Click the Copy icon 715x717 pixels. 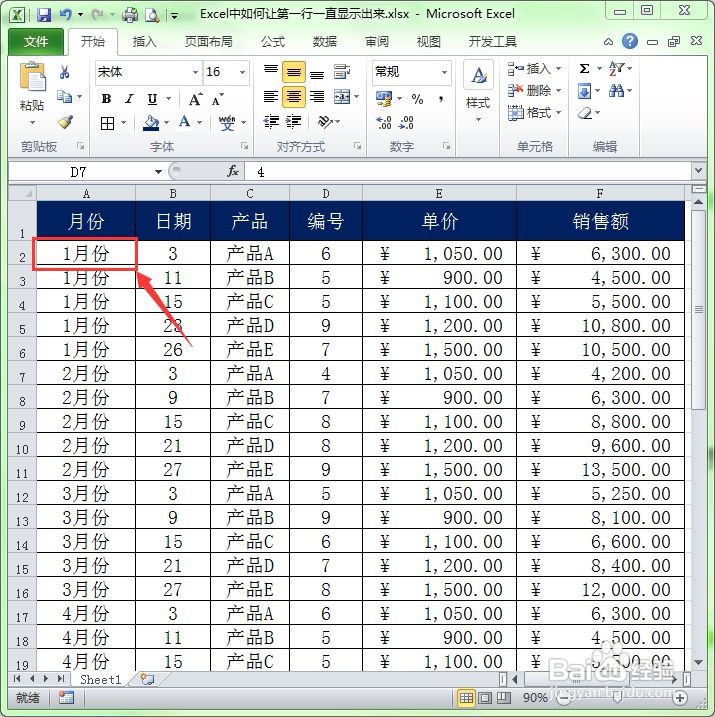(64, 96)
